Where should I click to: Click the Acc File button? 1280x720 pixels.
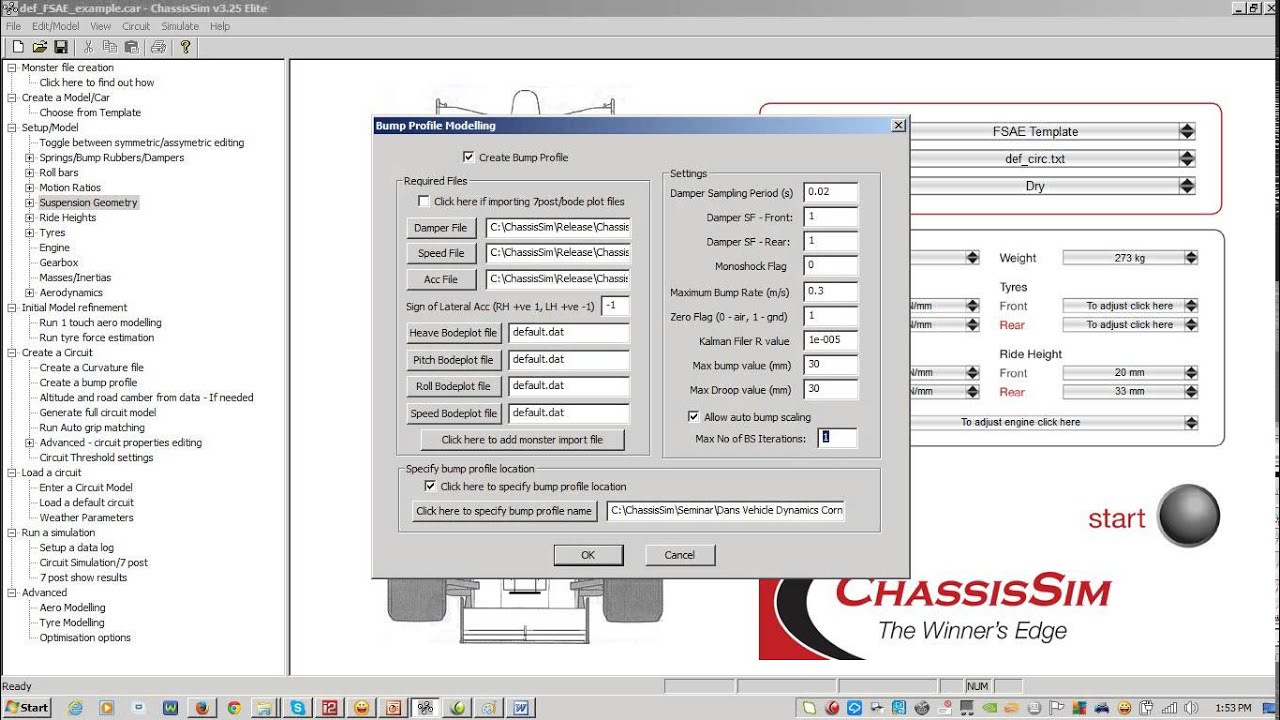pos(441,280)
